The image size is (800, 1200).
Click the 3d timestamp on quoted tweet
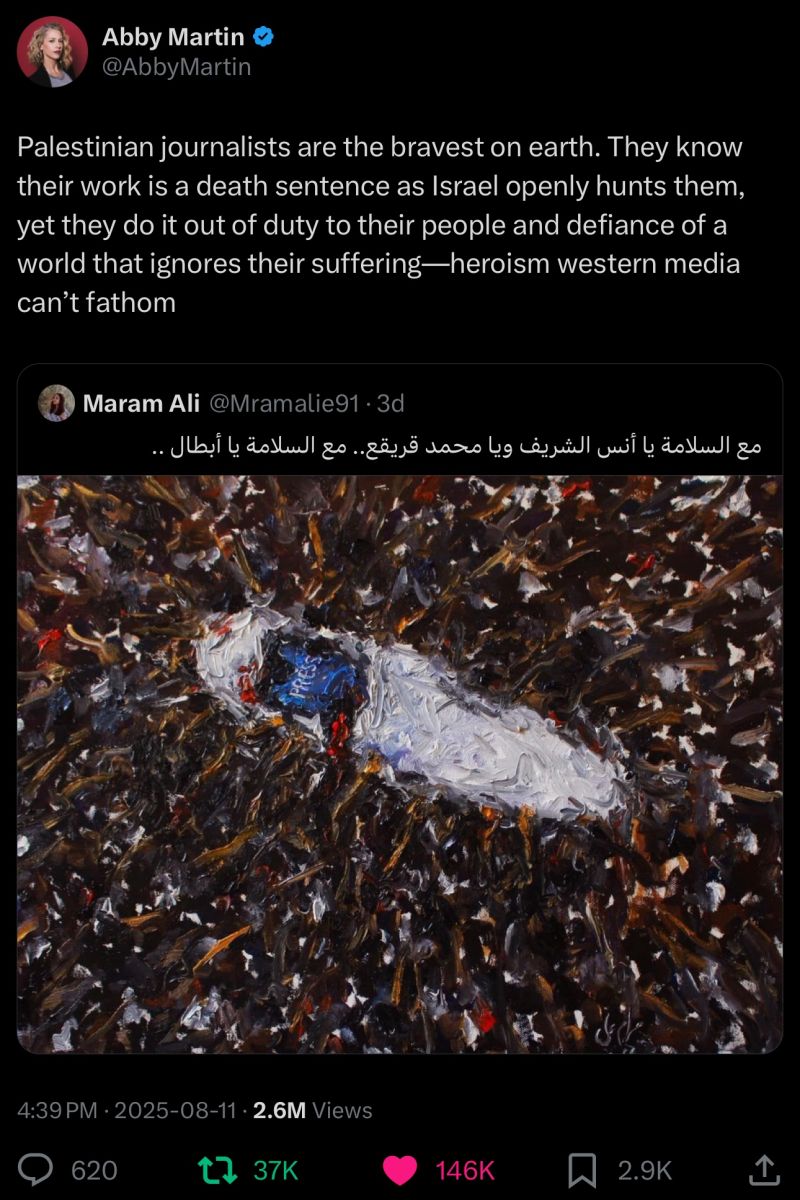point(390,403)
